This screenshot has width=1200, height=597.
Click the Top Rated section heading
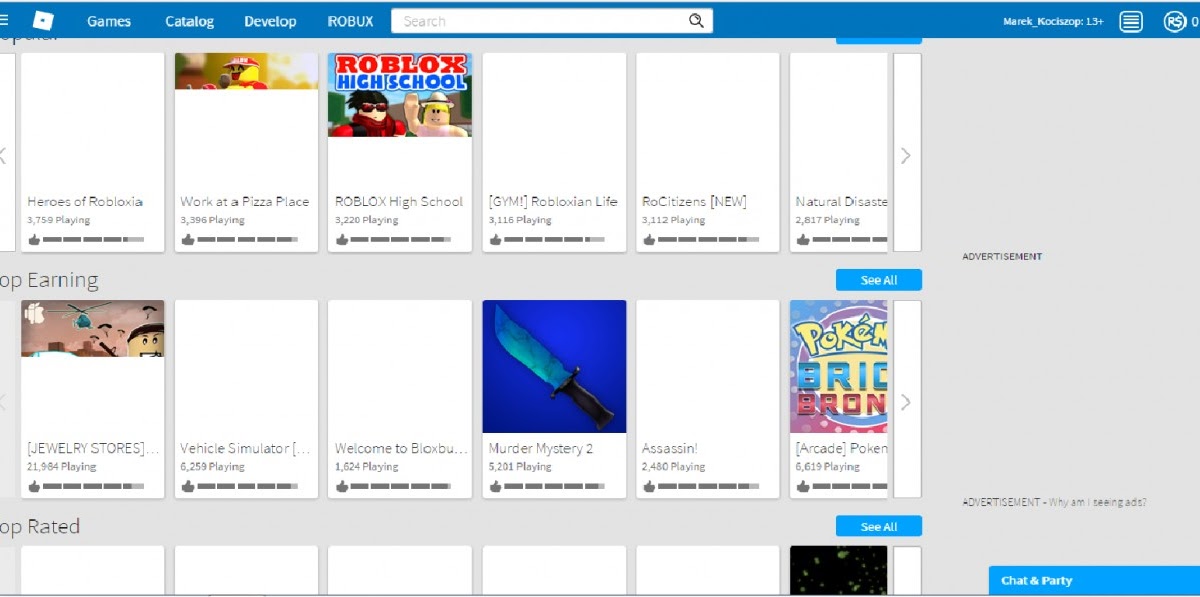(x=40, y=527)
